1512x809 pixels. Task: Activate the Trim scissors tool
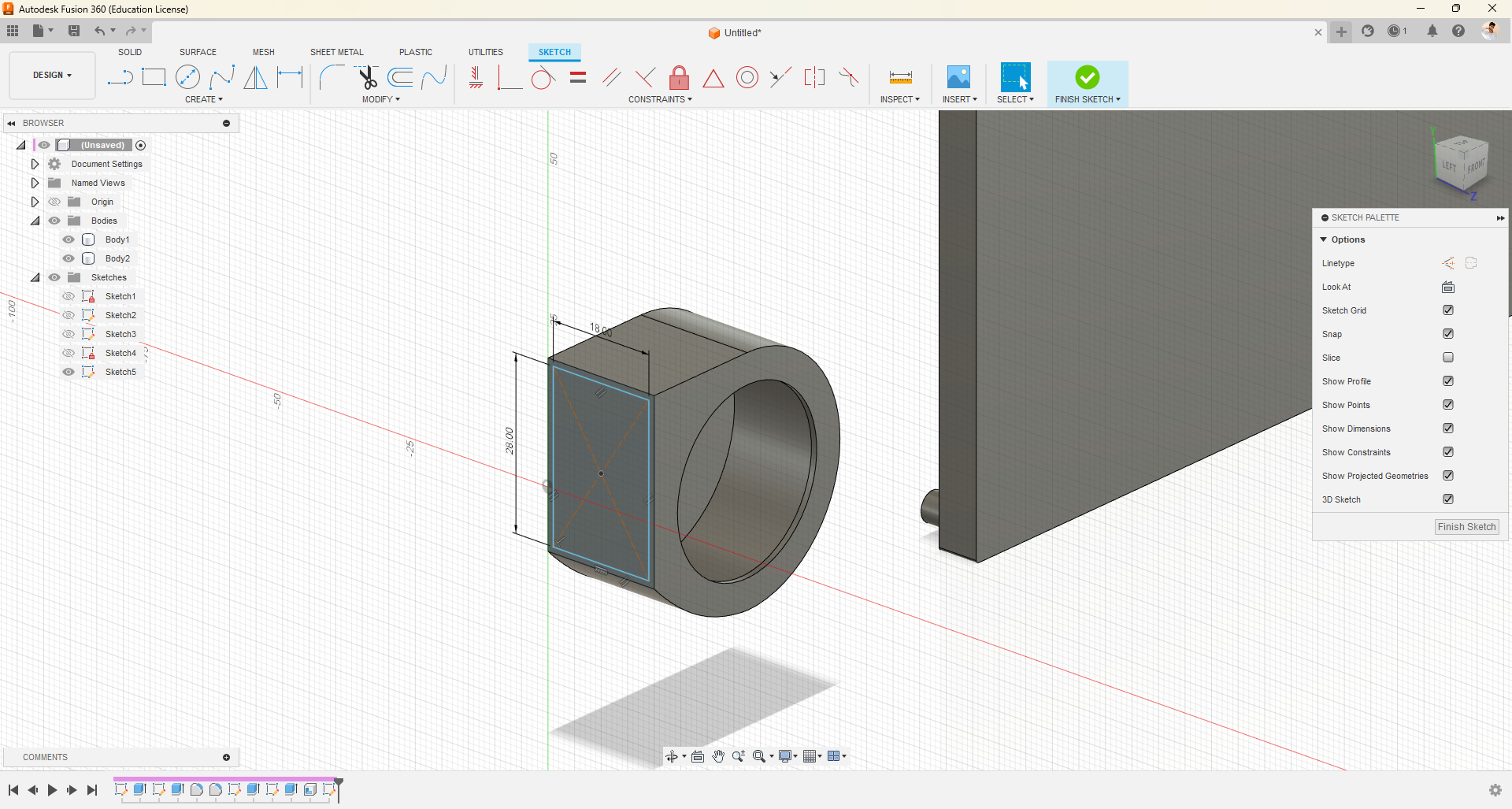(367, 77)
